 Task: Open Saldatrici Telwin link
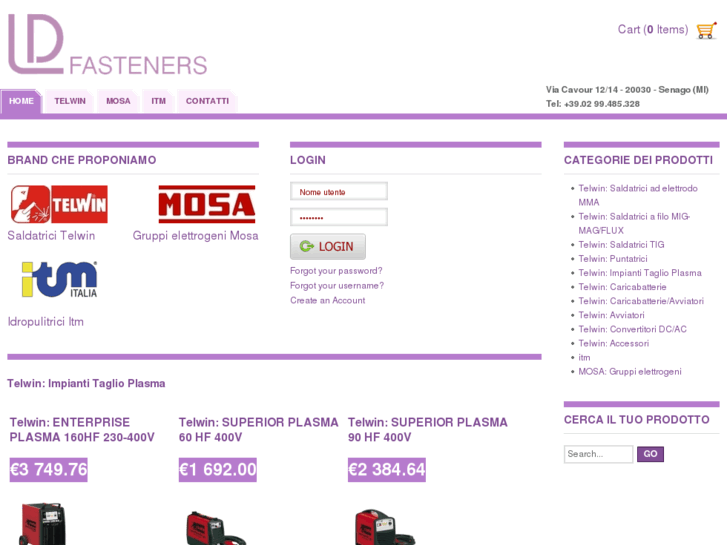pyautogui.click(x=51, y=236)
